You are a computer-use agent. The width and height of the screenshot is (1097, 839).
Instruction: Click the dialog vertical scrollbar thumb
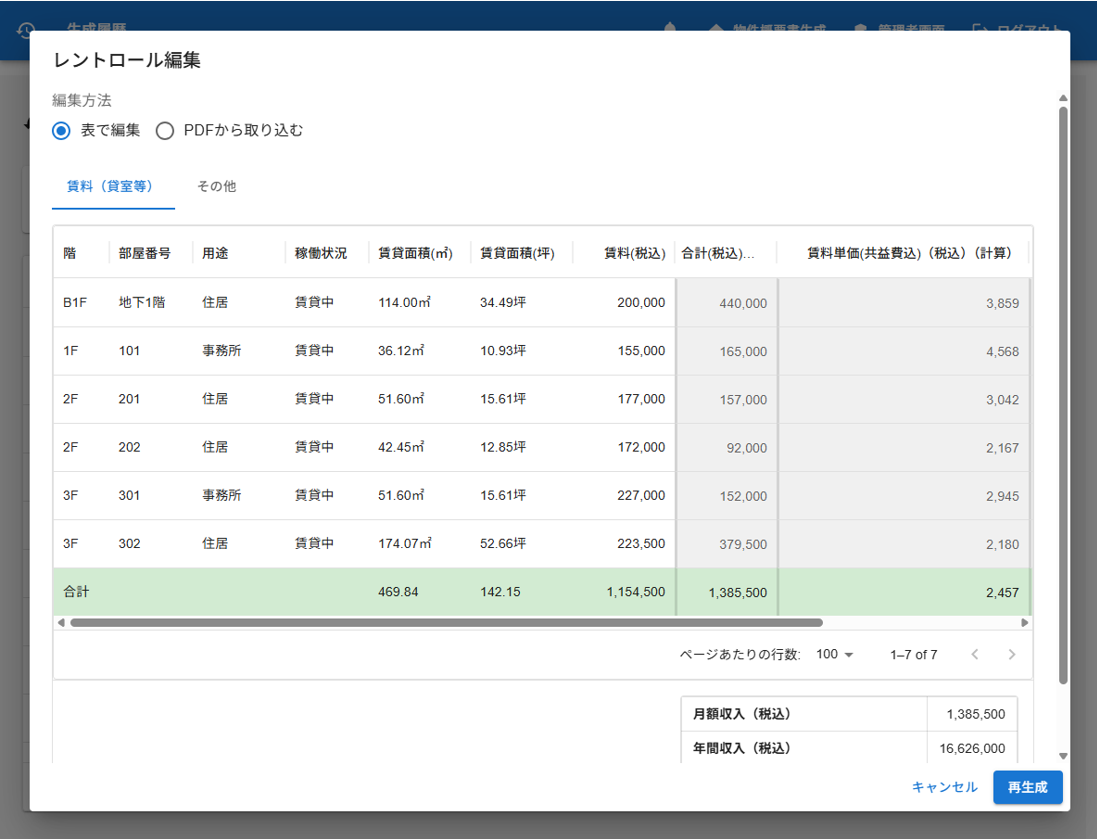click(1063, 395)
